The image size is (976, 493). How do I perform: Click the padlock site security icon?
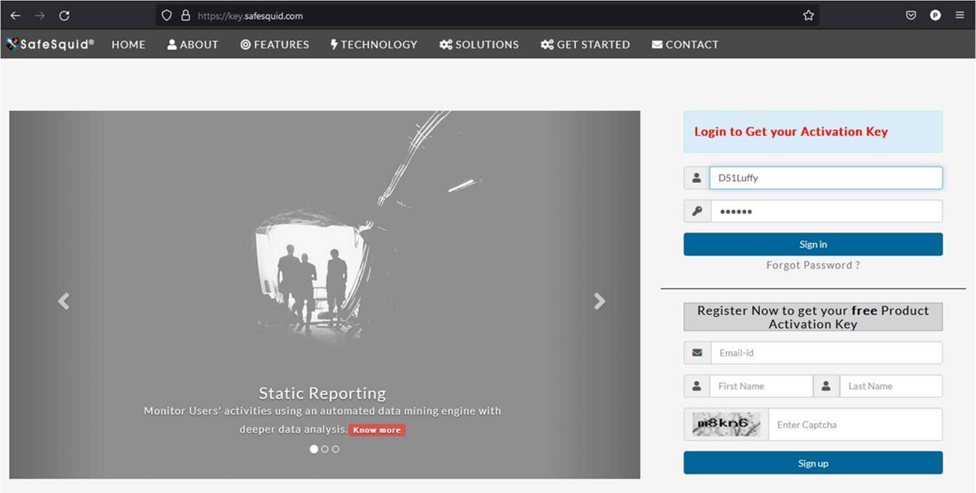click(185, 16)
